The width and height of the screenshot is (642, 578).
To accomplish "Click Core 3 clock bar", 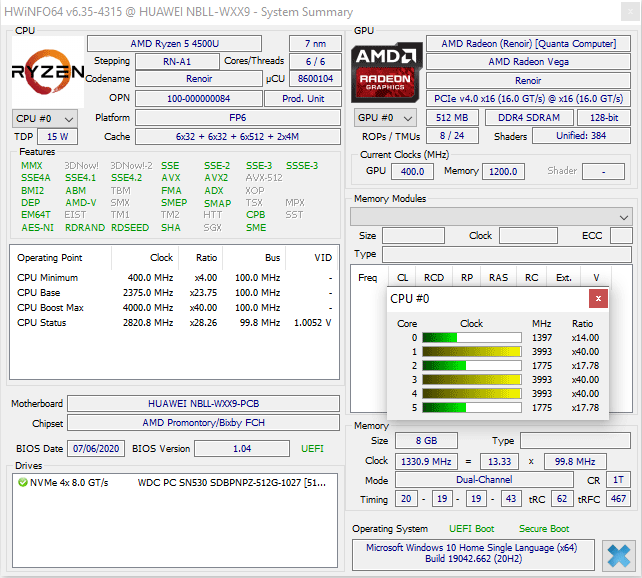I will 472,379.
